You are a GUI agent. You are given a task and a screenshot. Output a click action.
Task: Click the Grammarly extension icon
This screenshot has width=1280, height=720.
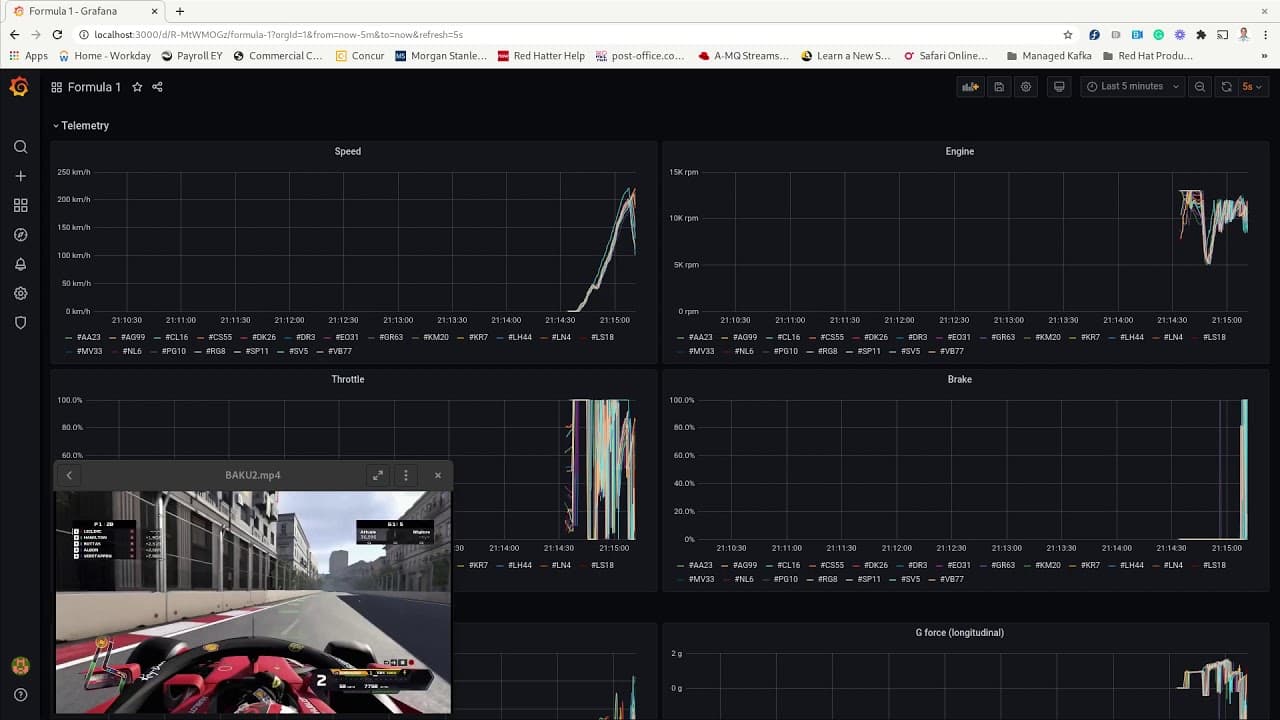coord(1159,34)
